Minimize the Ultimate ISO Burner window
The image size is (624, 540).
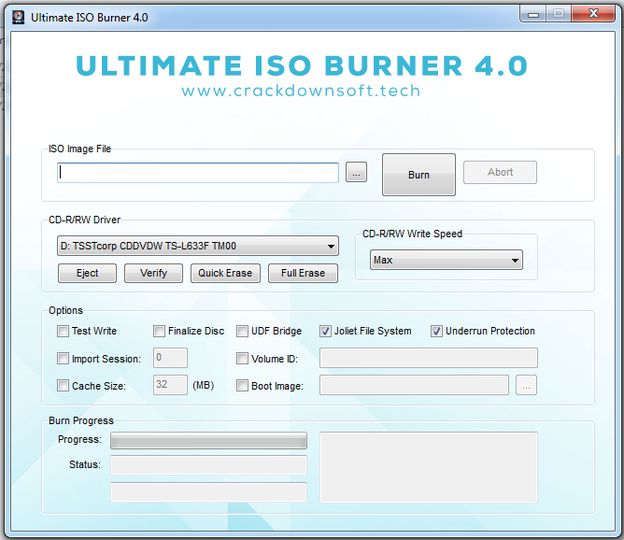[533, 14]
